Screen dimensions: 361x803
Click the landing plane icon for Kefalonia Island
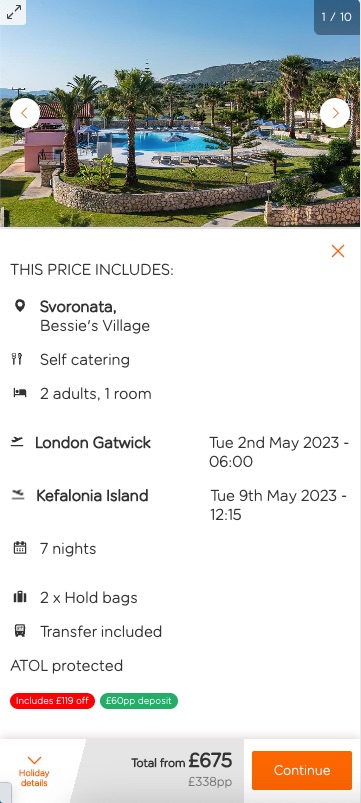click(18, 495)
